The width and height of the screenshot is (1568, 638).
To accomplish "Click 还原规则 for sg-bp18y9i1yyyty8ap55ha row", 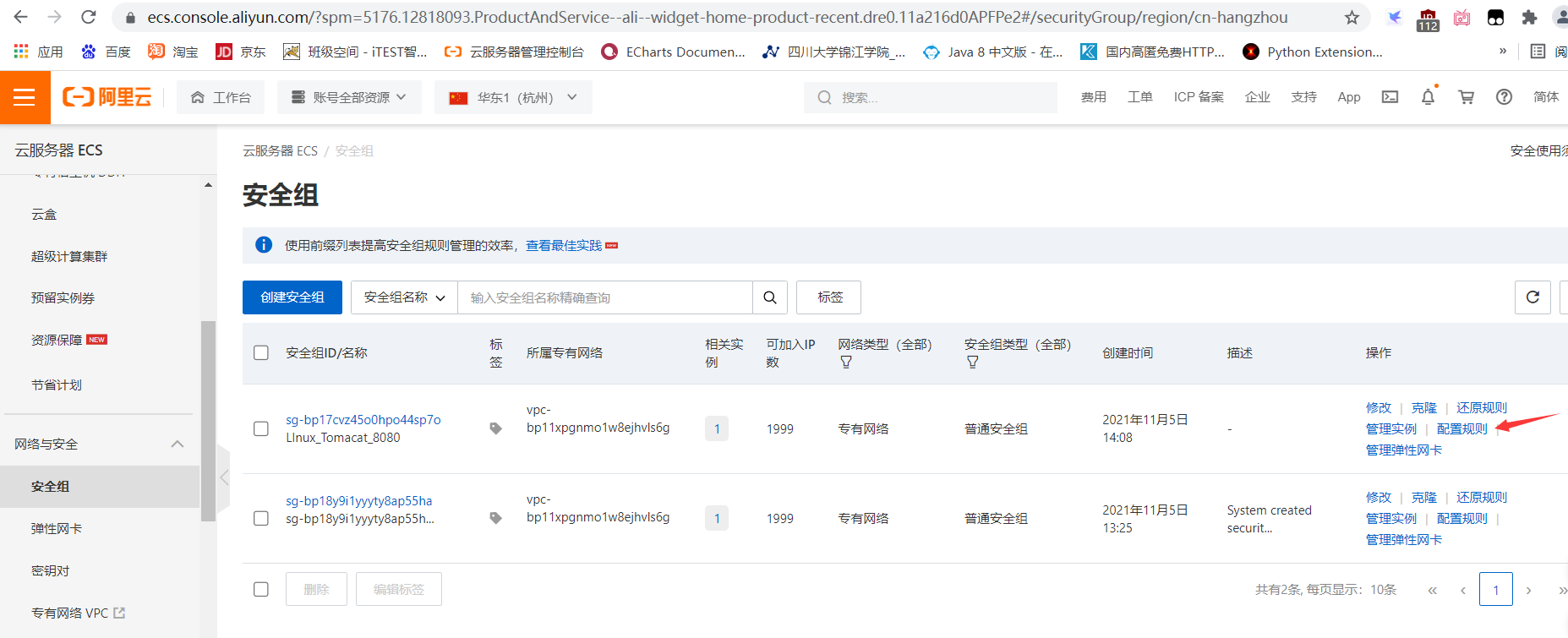I will point(1481,497).
